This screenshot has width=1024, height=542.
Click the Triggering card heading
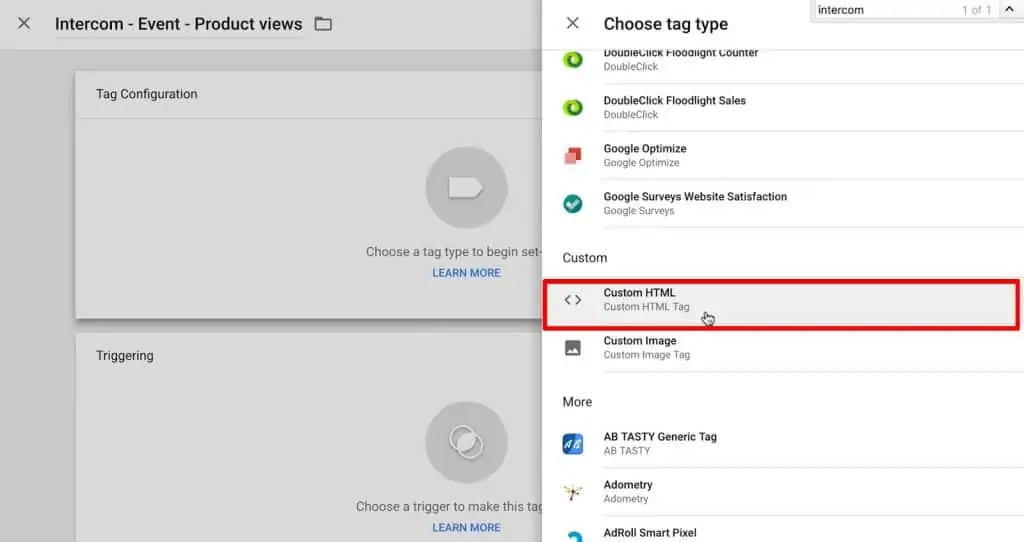coord(125,356)
